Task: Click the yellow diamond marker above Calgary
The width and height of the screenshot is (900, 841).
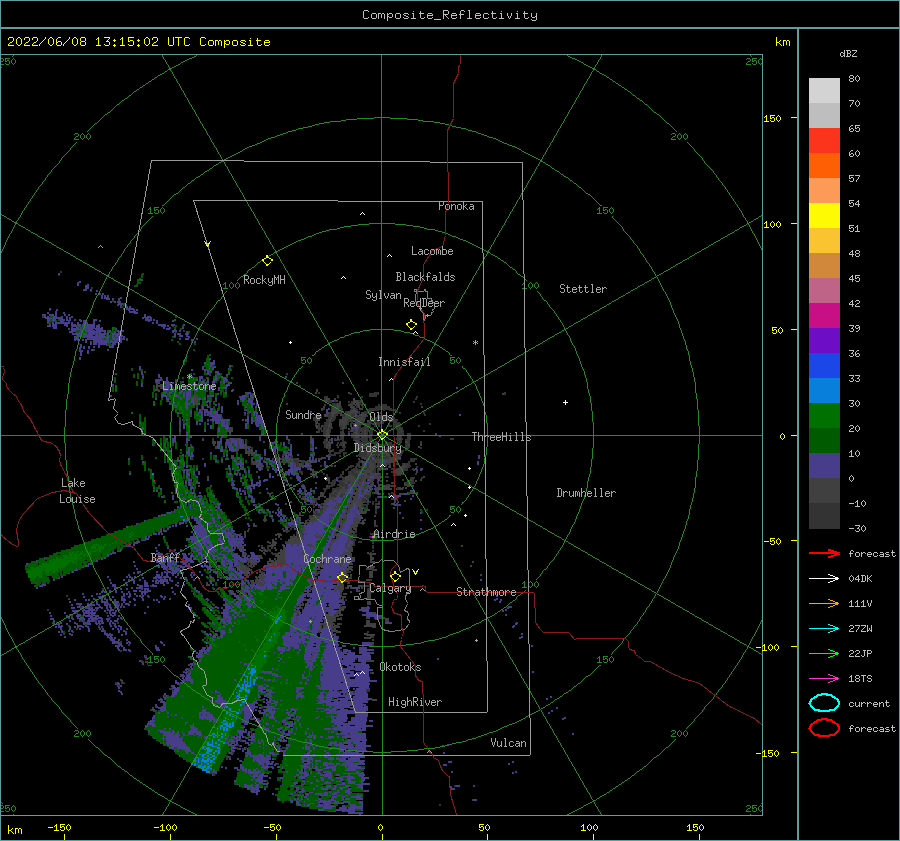Action: (395, 576)
